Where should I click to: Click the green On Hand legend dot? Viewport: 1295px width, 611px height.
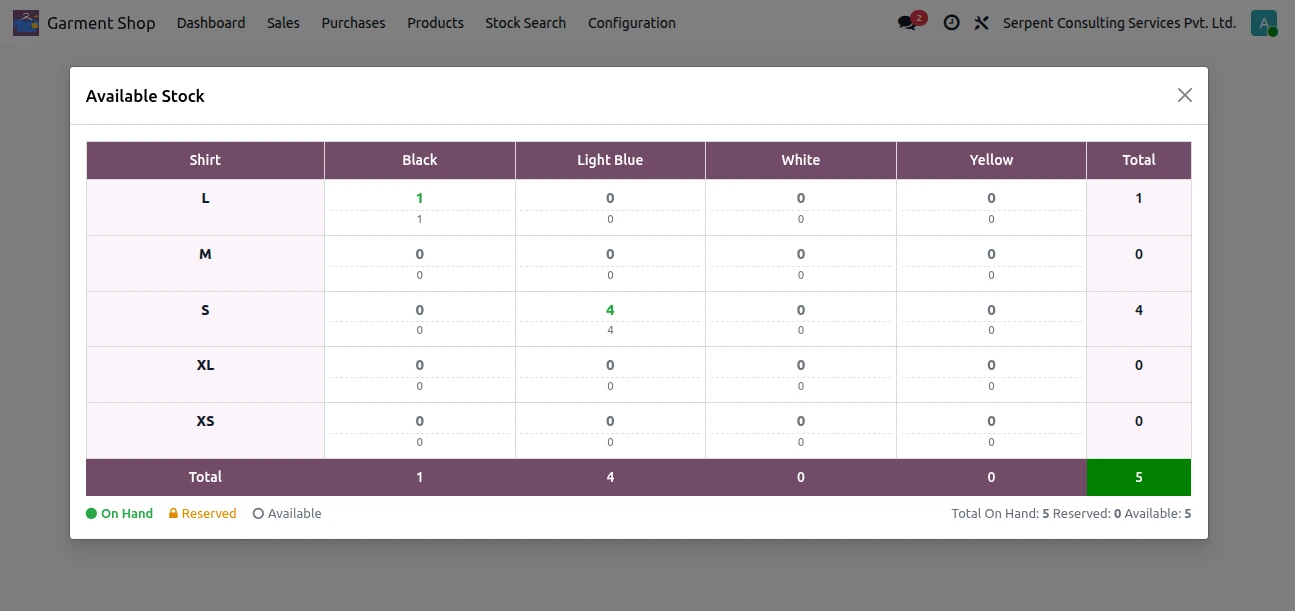pyautogui.click(x=91, y=514)
